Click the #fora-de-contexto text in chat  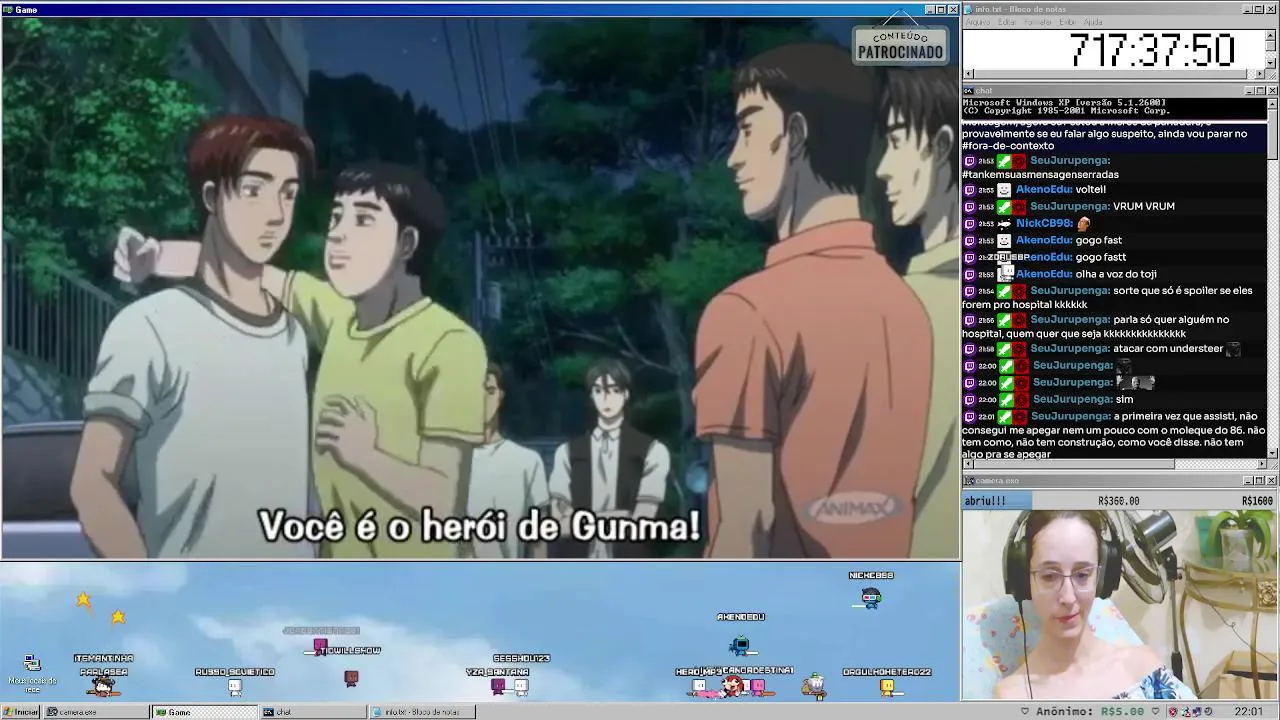(1008, 146)
